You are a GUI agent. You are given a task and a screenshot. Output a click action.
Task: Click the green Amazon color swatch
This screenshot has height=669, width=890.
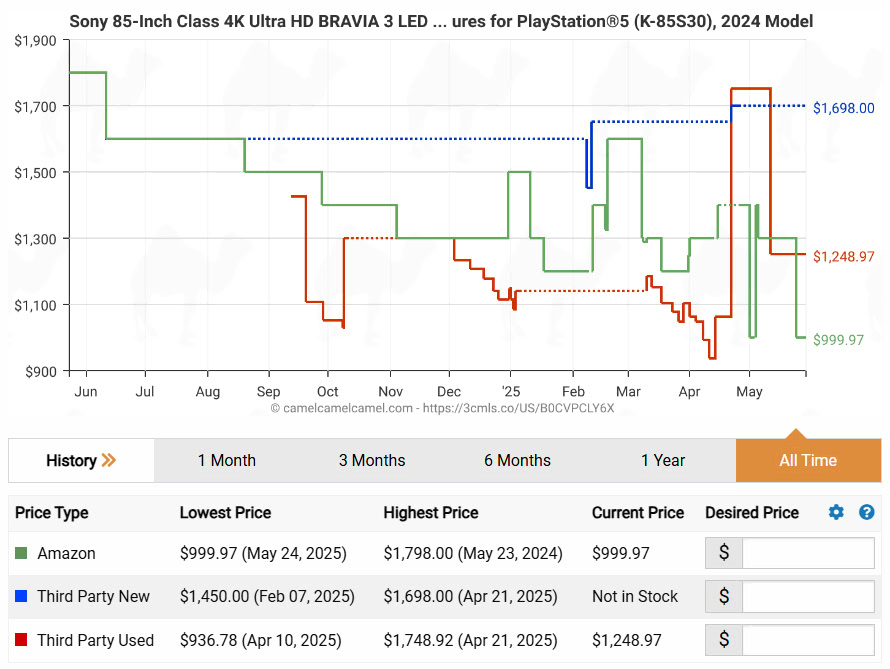[x=21, y=553]
